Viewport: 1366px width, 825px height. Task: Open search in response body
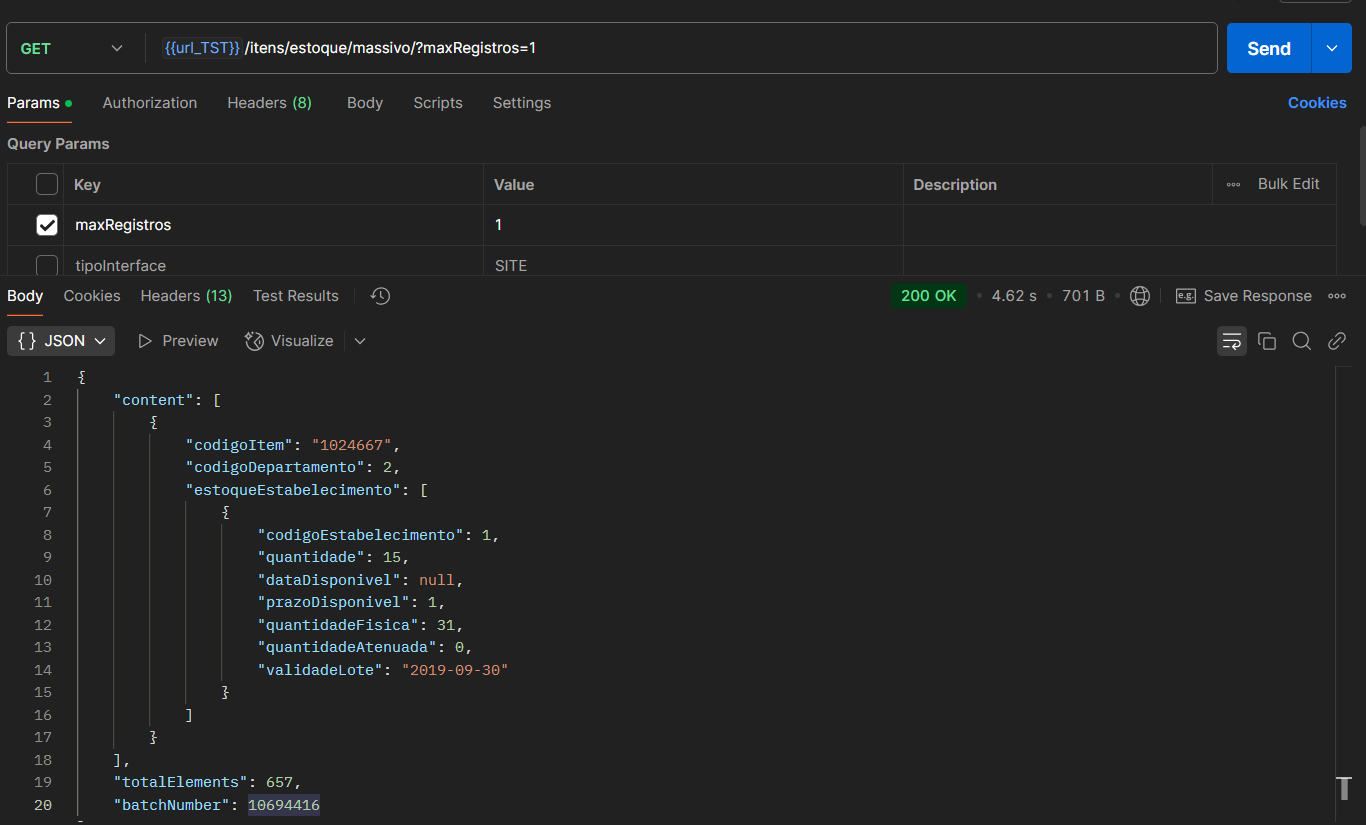(x=1301, y=341)
